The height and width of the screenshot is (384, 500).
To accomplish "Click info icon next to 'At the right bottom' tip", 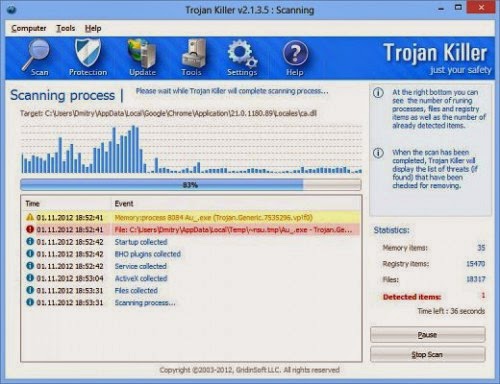I will click(x=378, y=93).
